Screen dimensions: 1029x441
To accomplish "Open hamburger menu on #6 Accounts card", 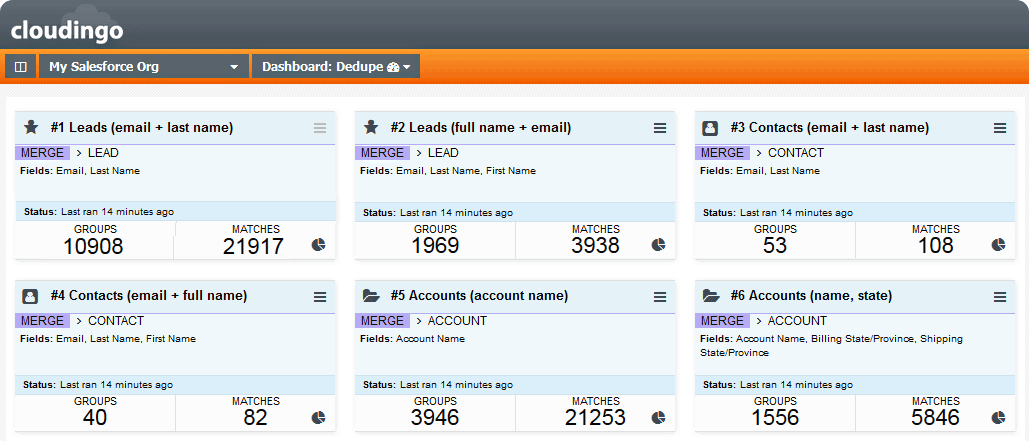I will coord(1000,297).
